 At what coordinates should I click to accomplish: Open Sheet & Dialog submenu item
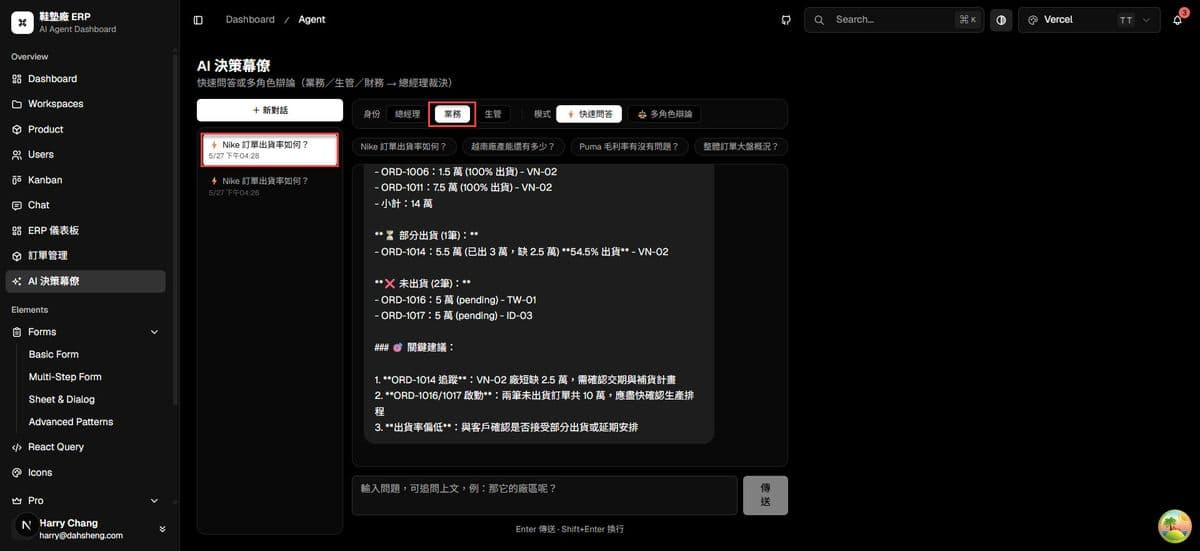coord(61,399)
